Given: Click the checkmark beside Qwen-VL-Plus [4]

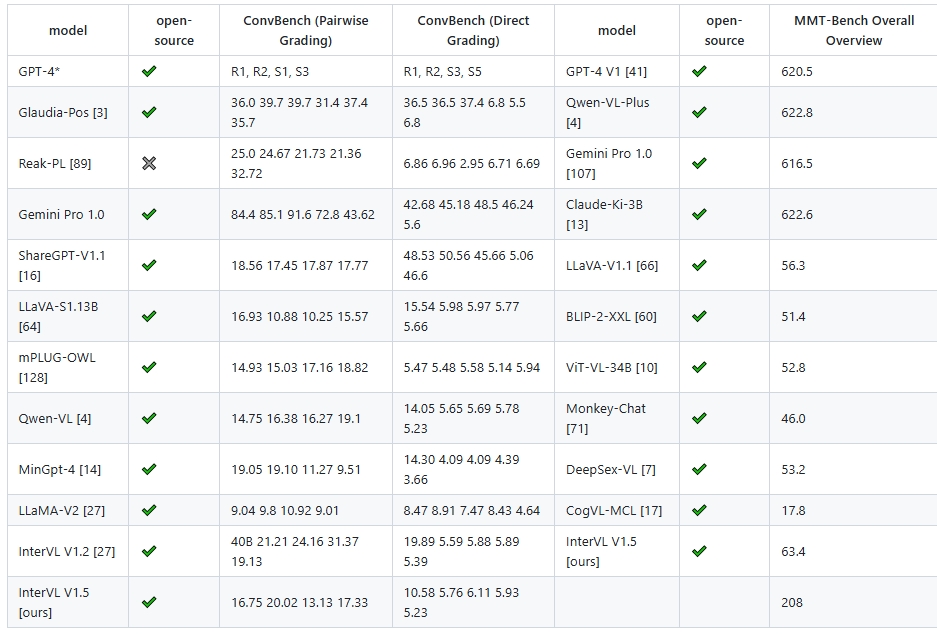Looking at the screenshot, I should pos(699,112).
